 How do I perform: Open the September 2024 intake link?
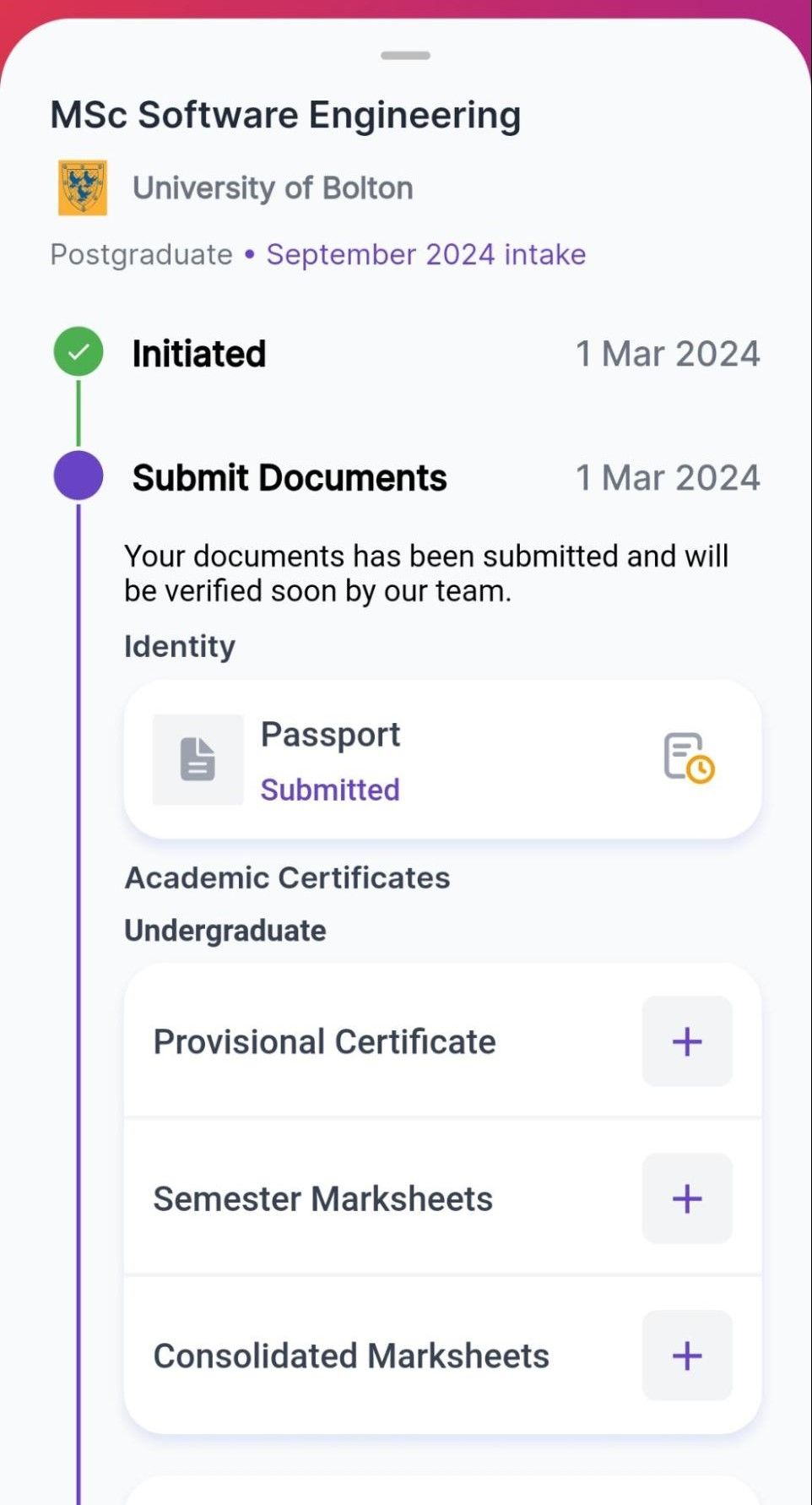[426, 254]
